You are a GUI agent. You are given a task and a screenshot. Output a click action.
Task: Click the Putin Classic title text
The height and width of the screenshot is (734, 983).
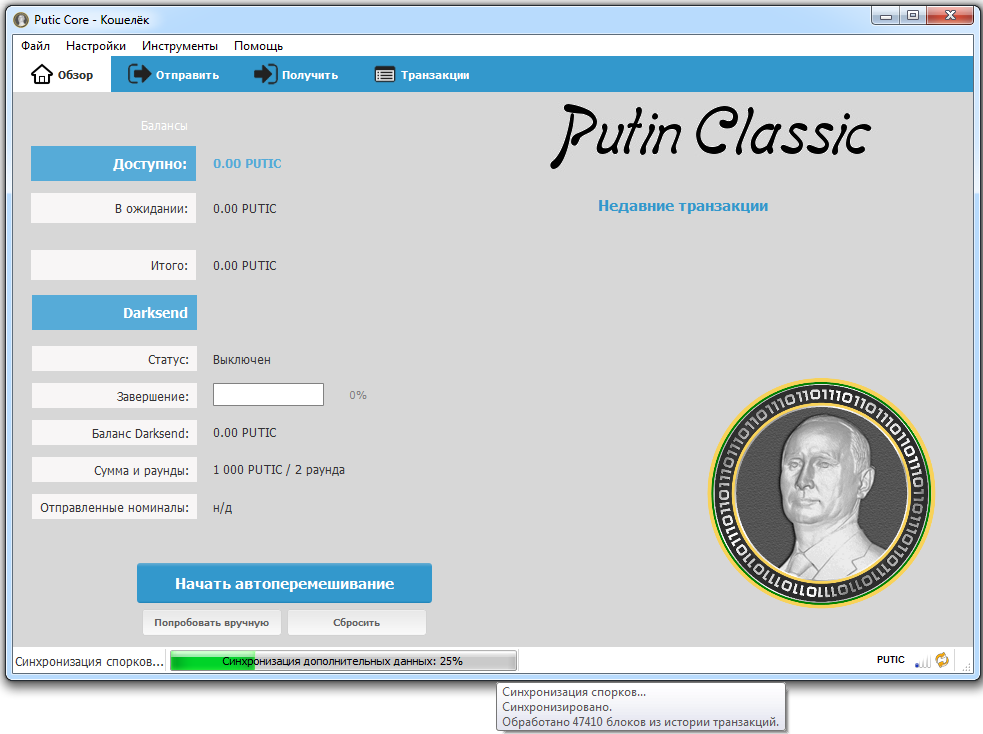711,136
